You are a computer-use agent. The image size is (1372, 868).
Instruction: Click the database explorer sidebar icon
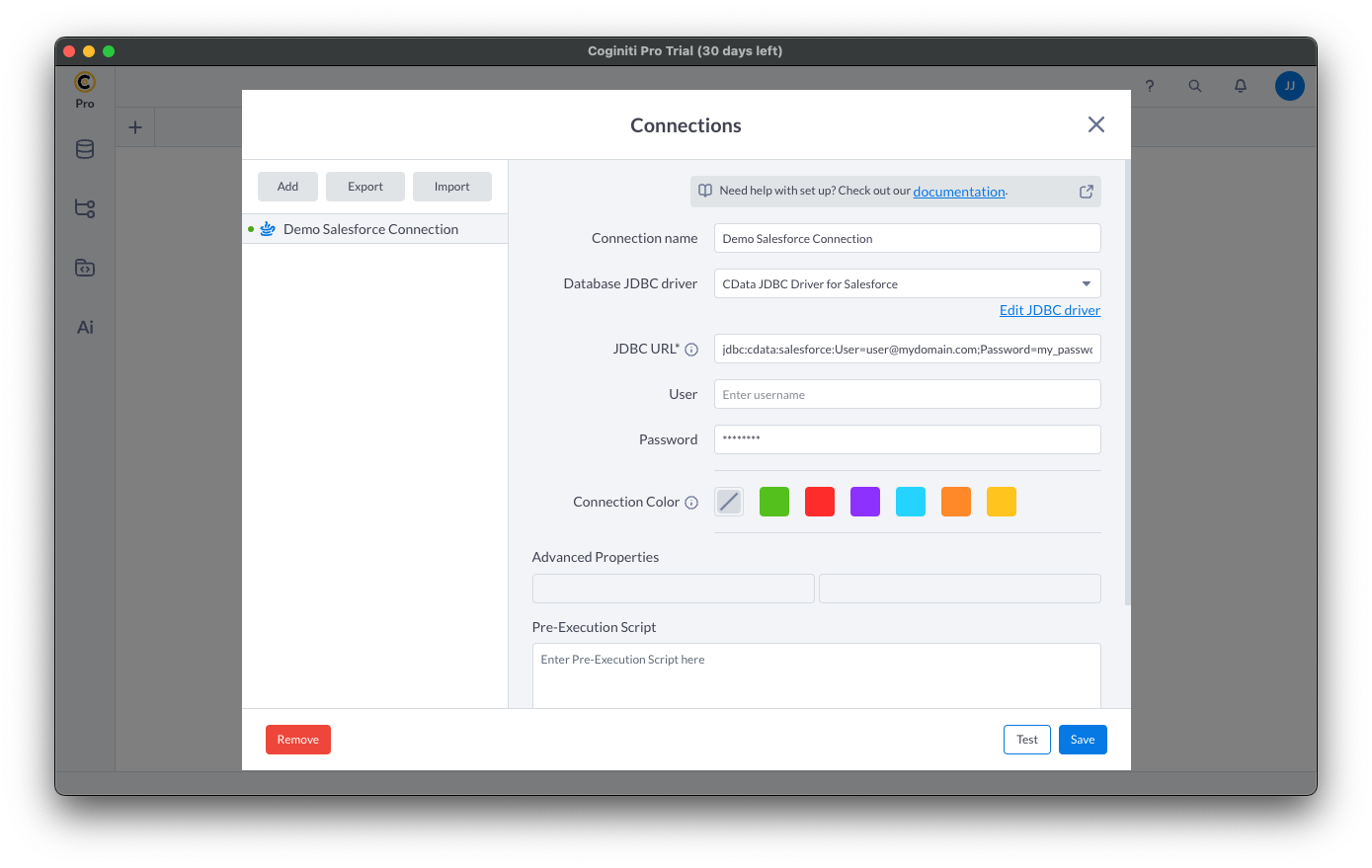(85, 149)
